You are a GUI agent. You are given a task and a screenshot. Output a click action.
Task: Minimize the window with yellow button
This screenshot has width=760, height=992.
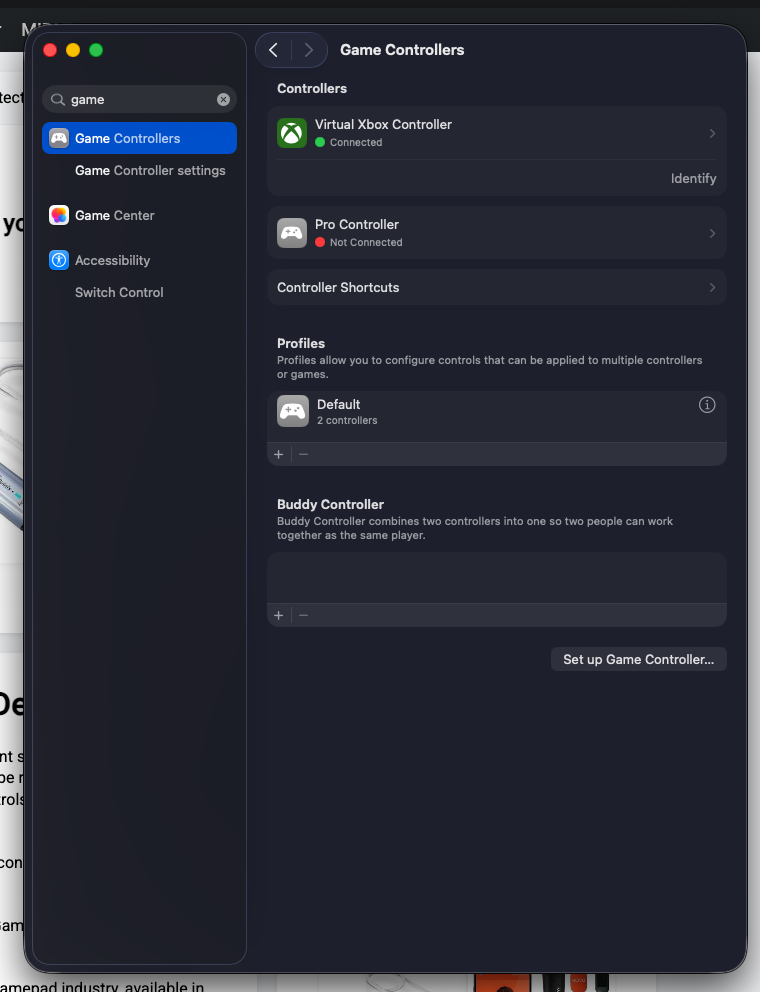pyautogui.click(x=73, y=50)
